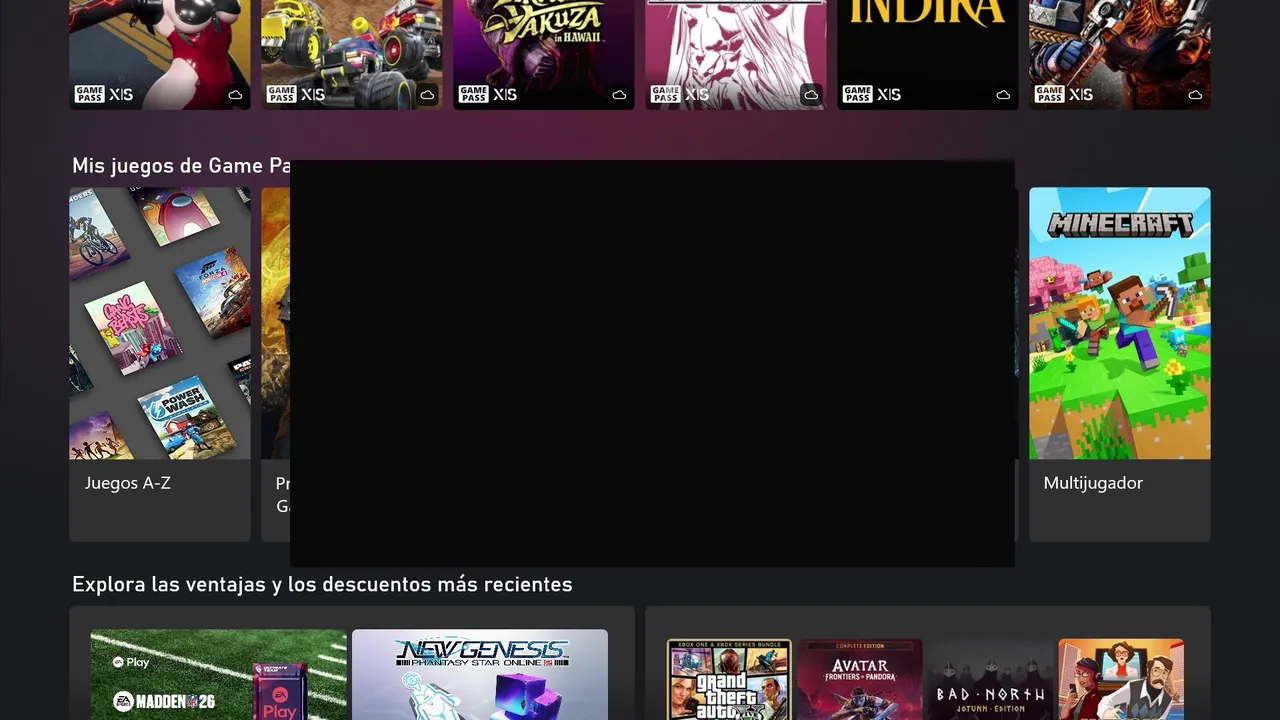Click the X|S badge on the INDIKA tile

pos(889,94)
